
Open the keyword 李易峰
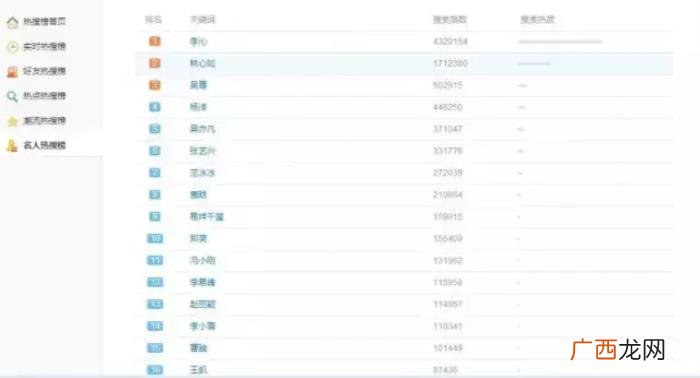coord(202,282)
